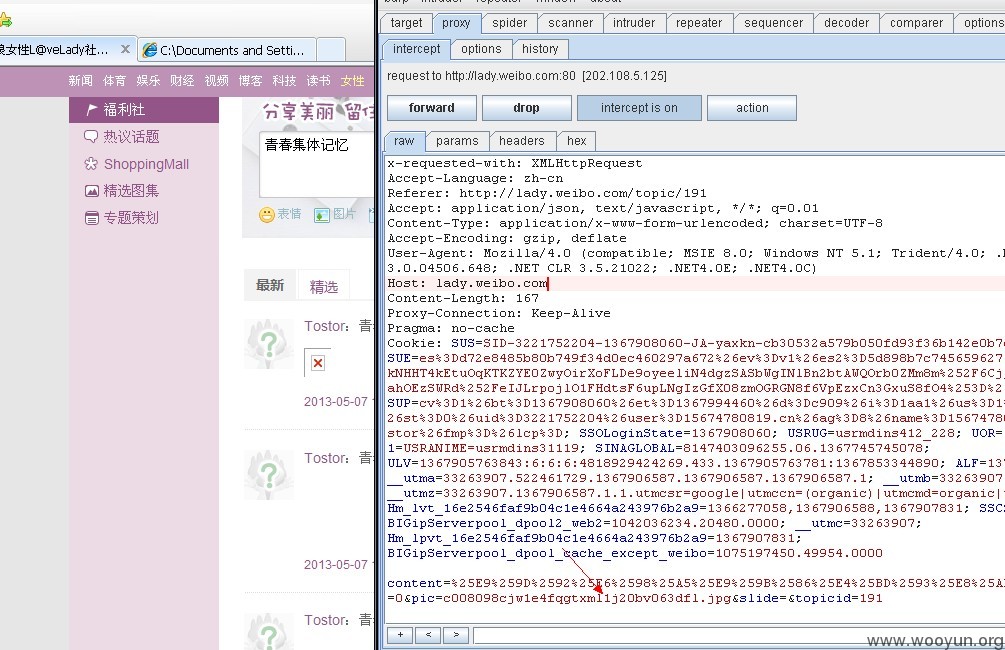Click the 表情 emoticon smiley icon
Viewport: 1005px width, 650px height.
(267, 215)
